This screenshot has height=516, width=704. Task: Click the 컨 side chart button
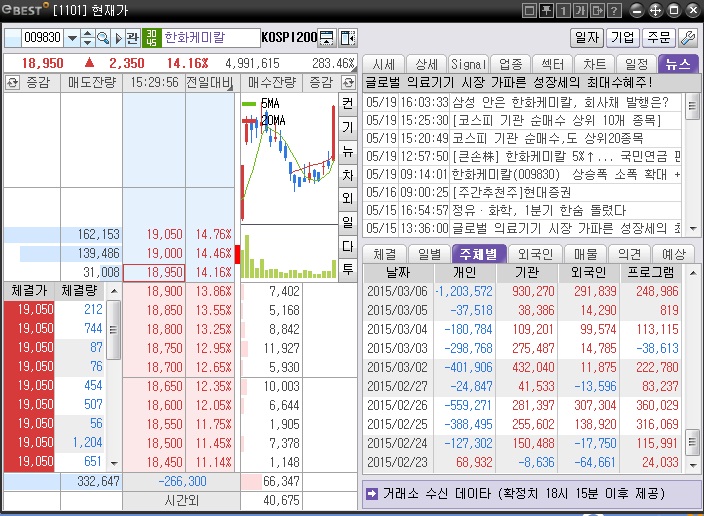348,104
